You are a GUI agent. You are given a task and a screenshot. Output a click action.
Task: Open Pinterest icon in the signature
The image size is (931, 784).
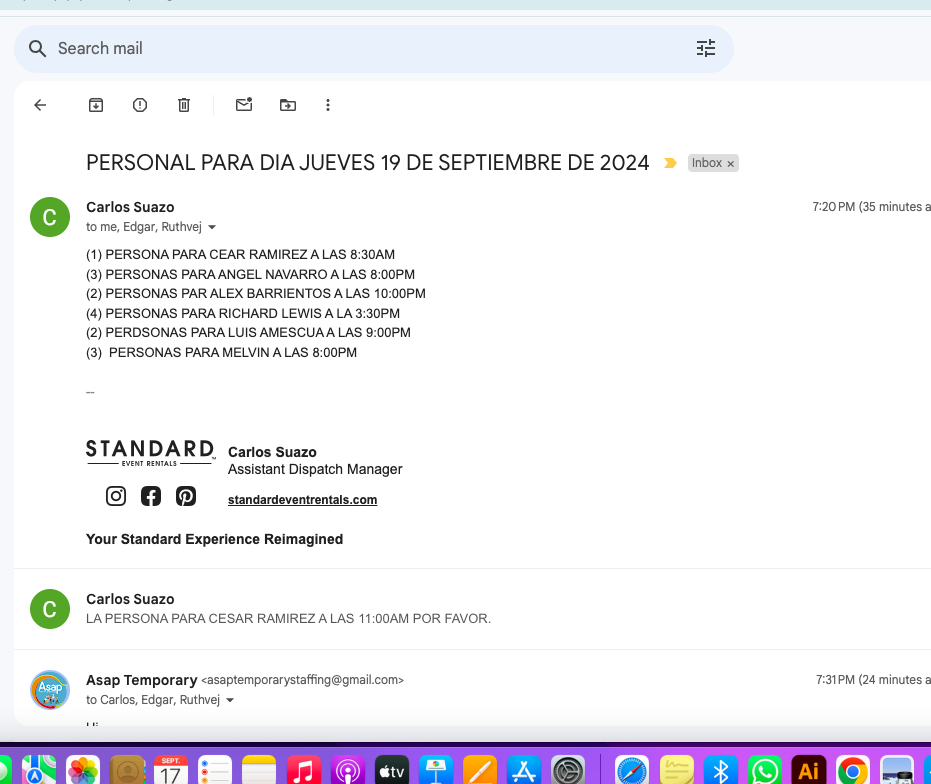click(186, 496)
